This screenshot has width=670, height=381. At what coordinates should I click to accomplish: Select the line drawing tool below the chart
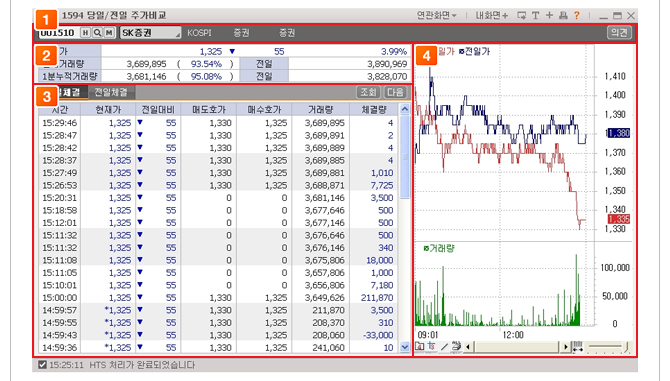[444, 346]
